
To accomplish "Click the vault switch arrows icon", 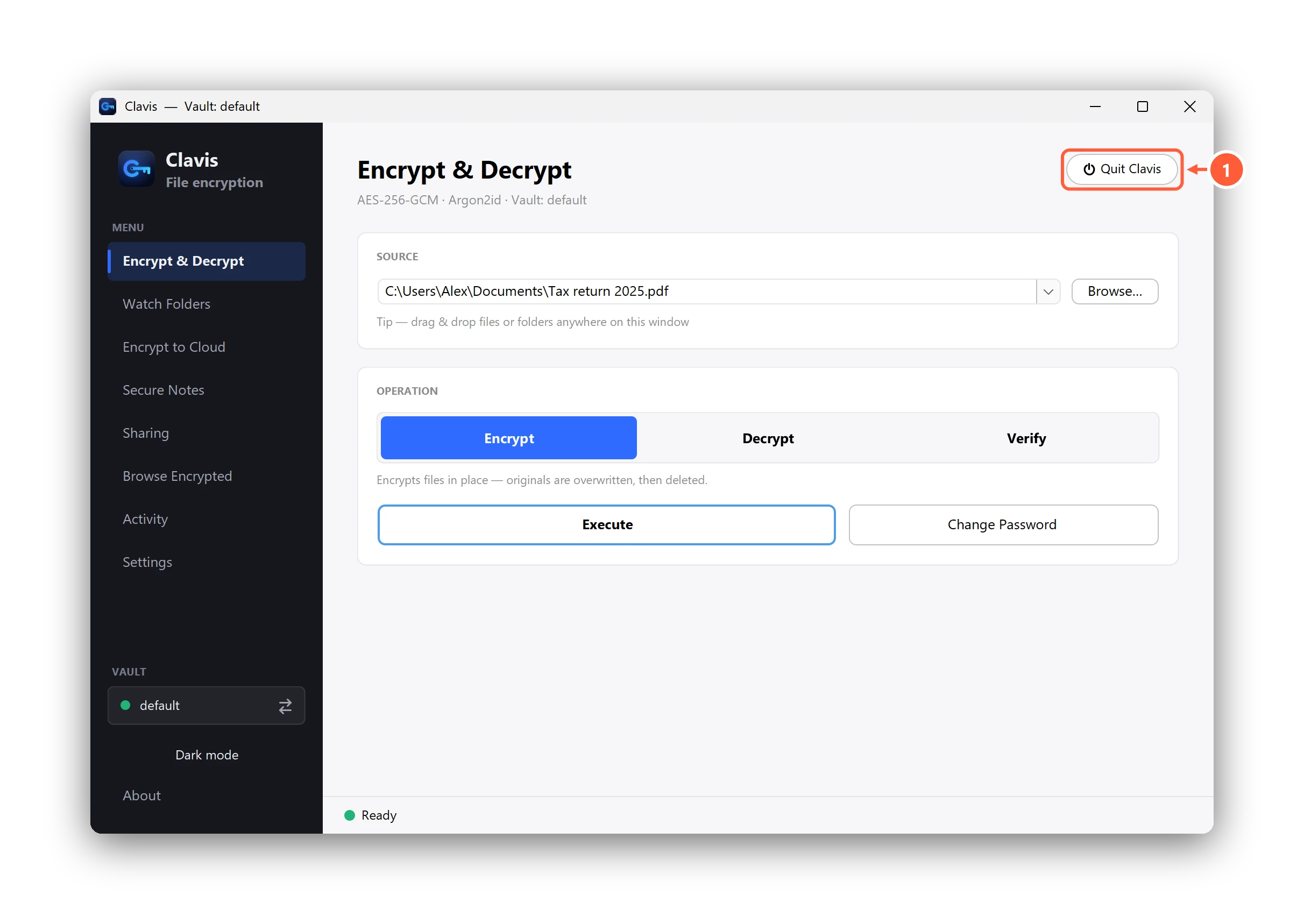I will coord(285,706).
